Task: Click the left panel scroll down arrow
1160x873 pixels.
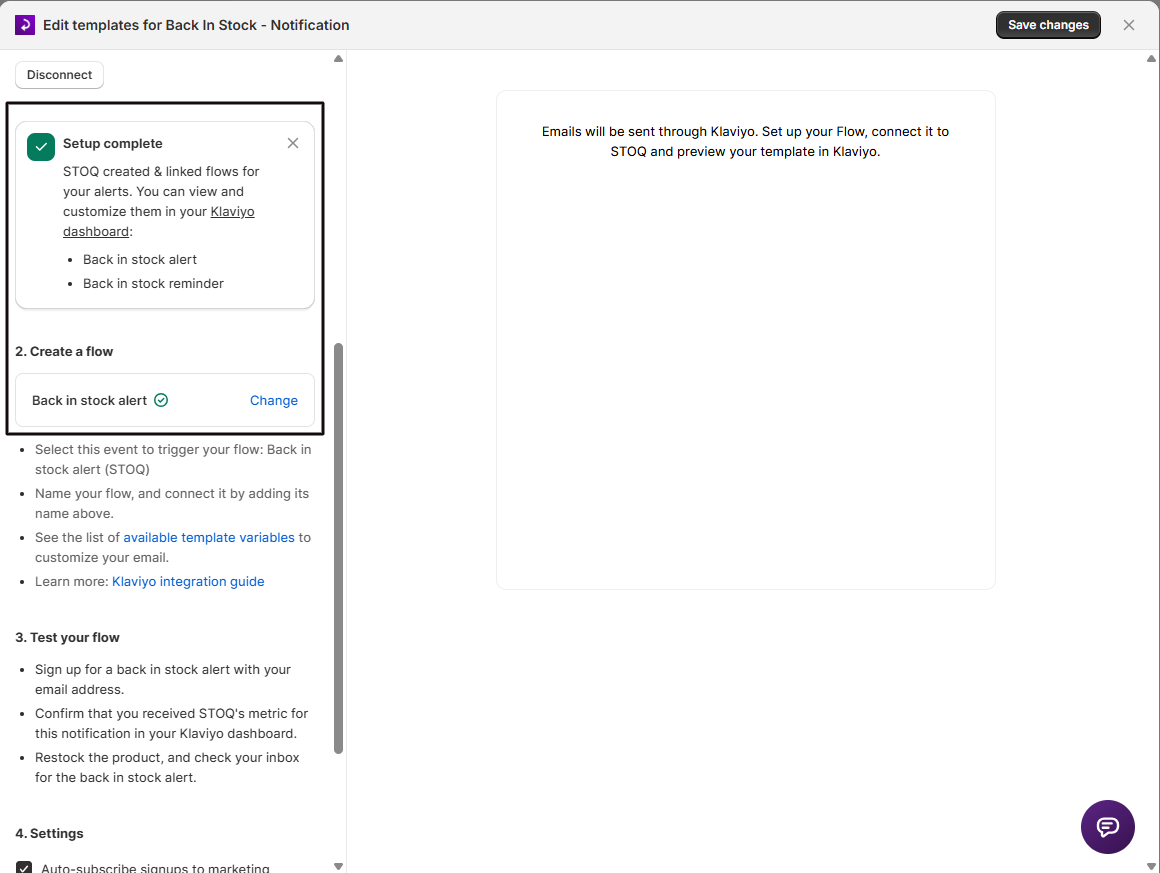Action: (x=338, y=866)
